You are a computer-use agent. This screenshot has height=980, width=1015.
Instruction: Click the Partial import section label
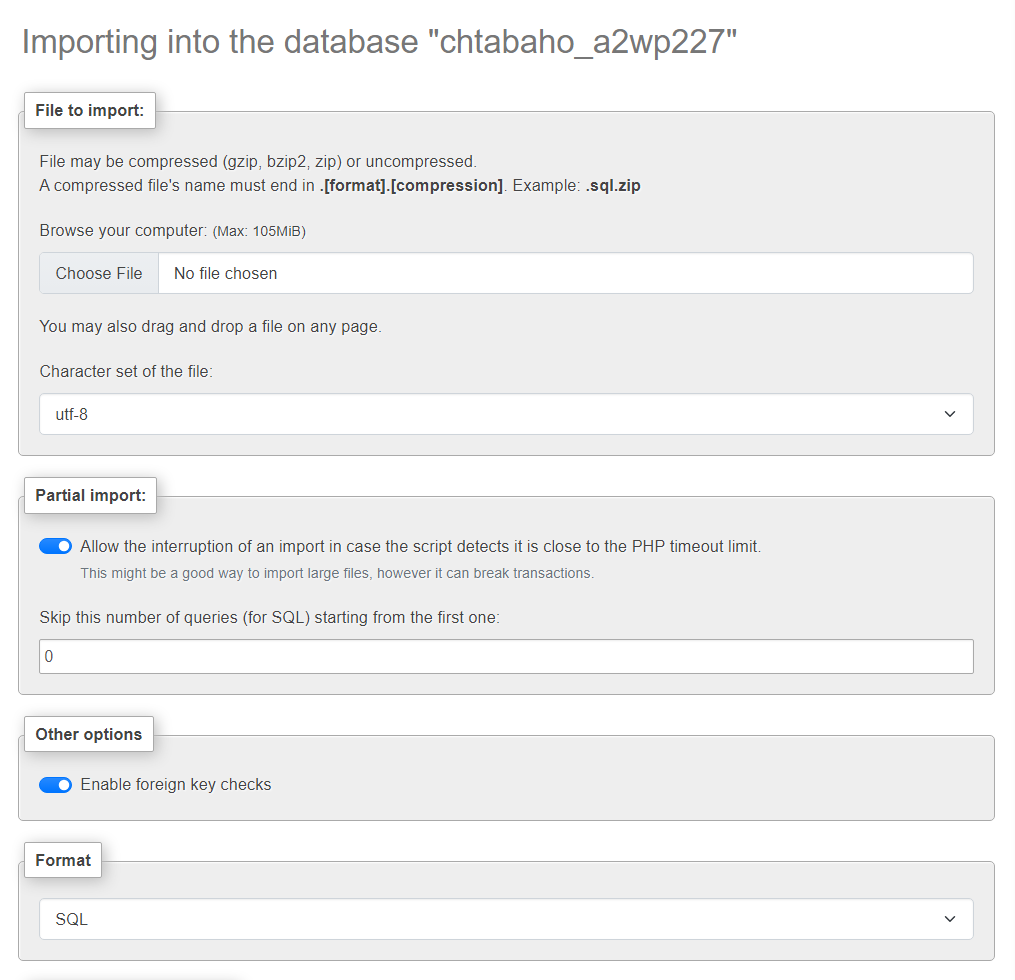point(90,495)
